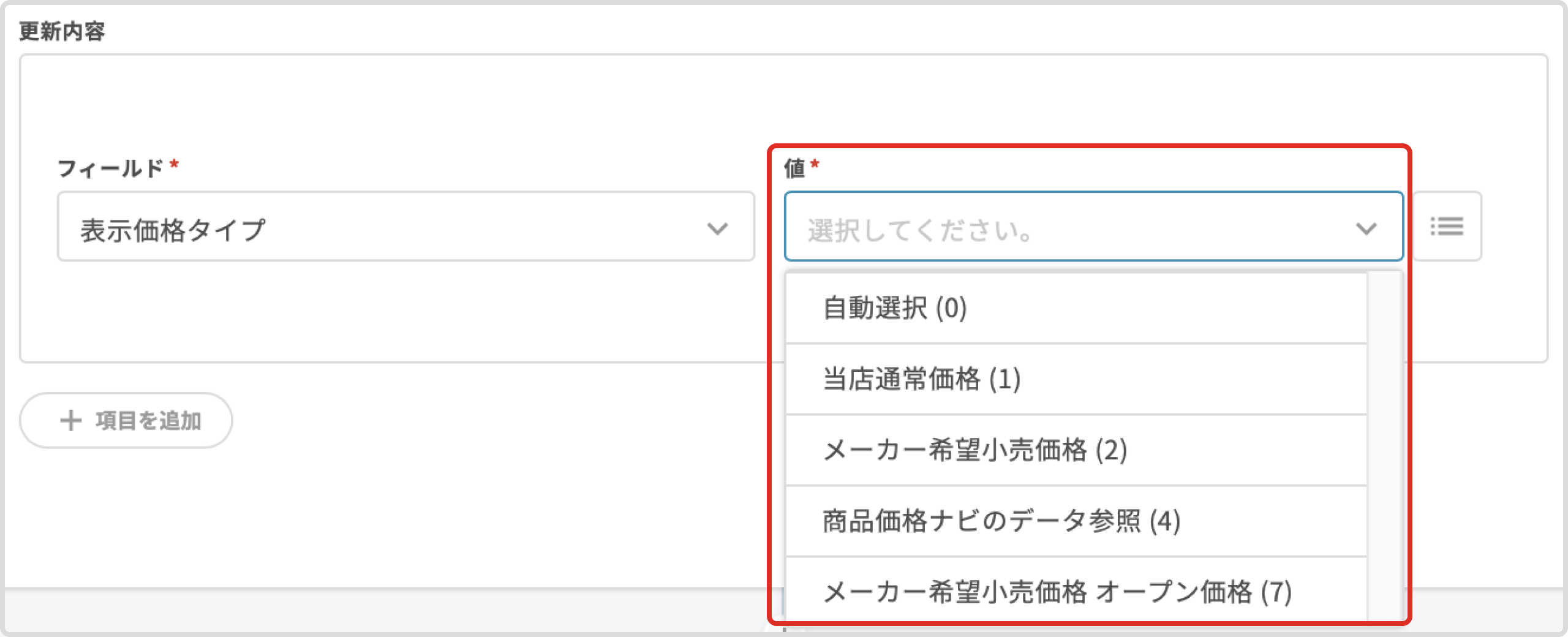Click the list icon beside the value field
Screen dimensions: 1568x637
pos(1447,227)
